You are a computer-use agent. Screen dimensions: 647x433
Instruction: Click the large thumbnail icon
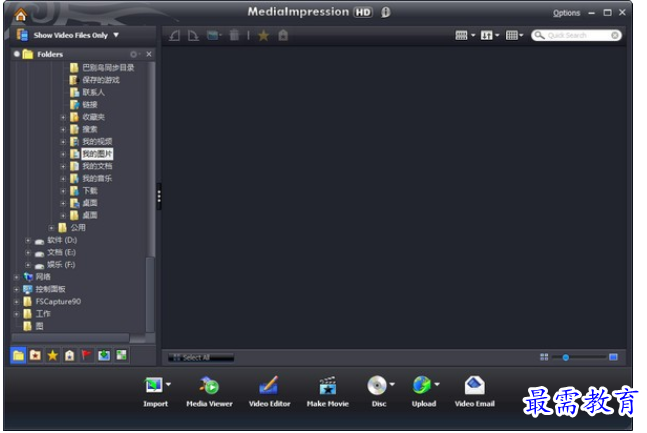(613, 357)
